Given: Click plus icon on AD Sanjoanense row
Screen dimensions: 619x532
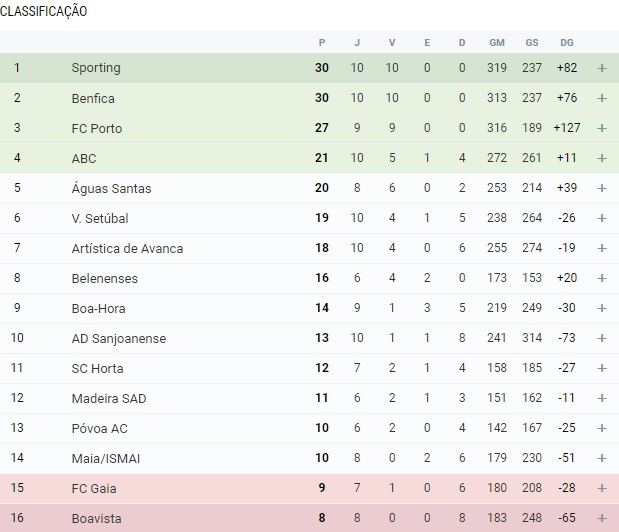Looking at the screenshot, I should click(602, 338).
